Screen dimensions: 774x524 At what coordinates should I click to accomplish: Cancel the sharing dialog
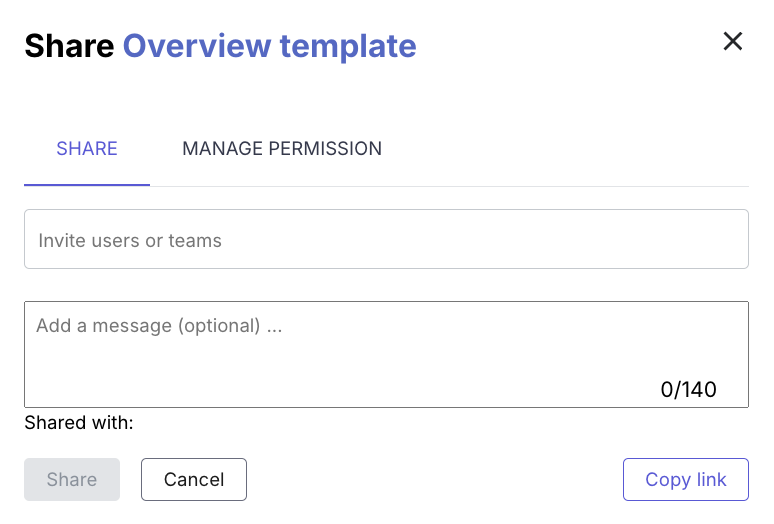(194, 480)
